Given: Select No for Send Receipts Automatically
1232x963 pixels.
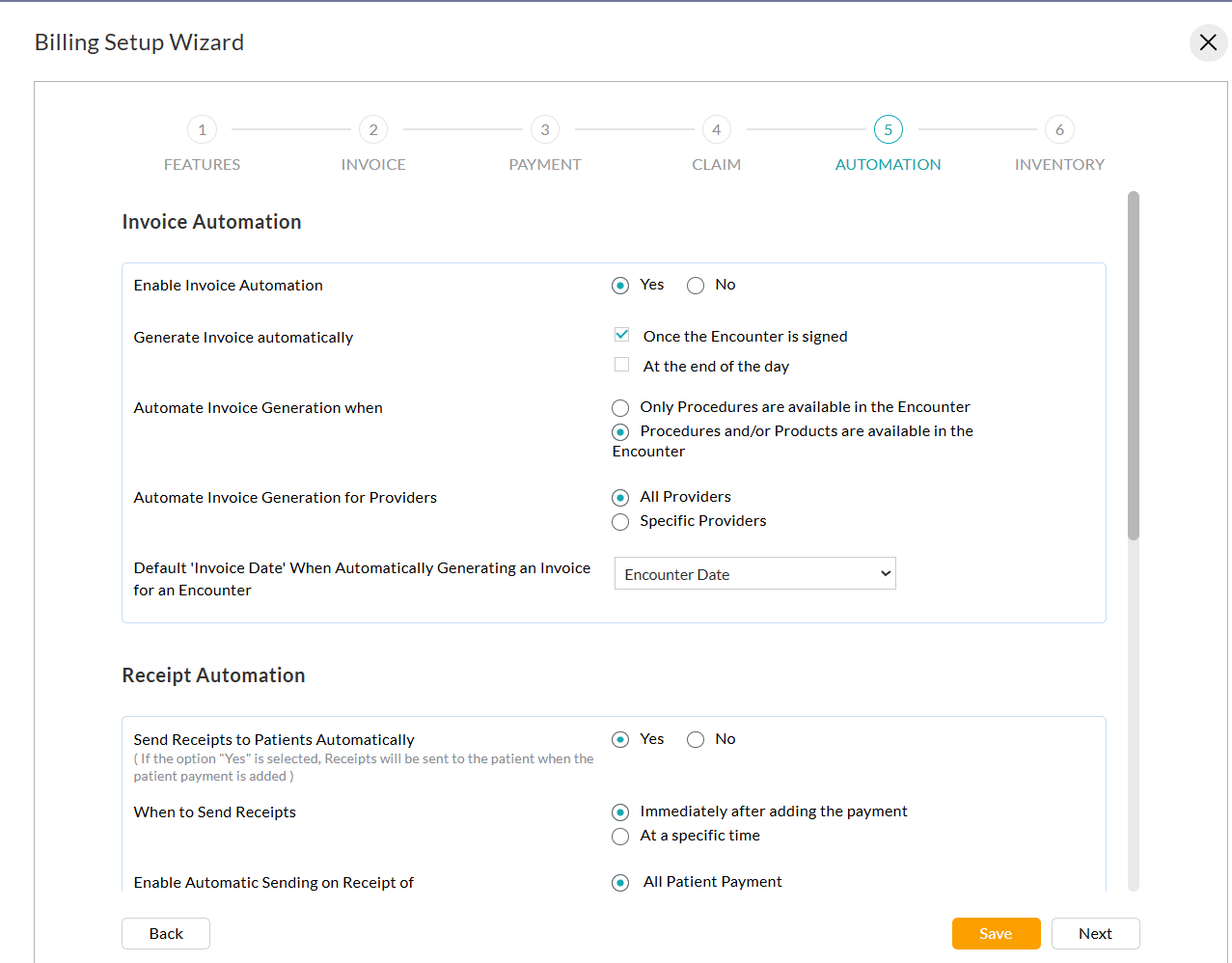Looking at the screenshot, I should (696, 739).
